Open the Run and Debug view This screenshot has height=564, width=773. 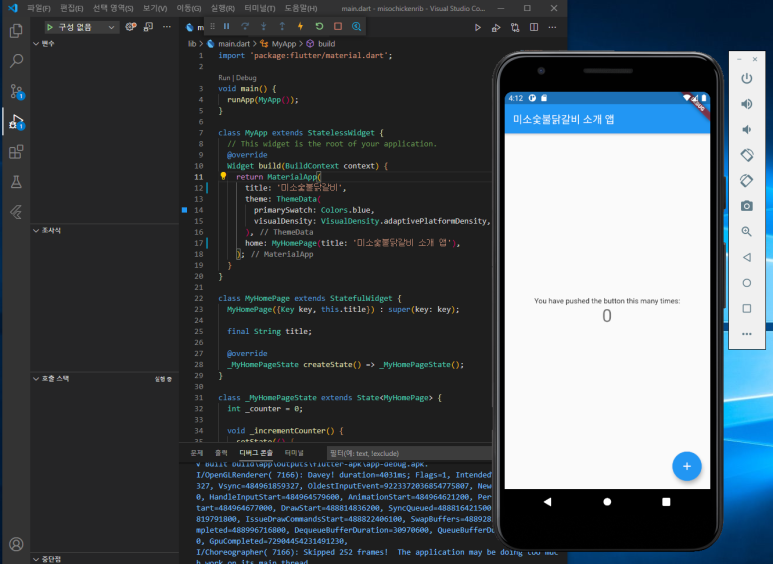pos(16,122)
